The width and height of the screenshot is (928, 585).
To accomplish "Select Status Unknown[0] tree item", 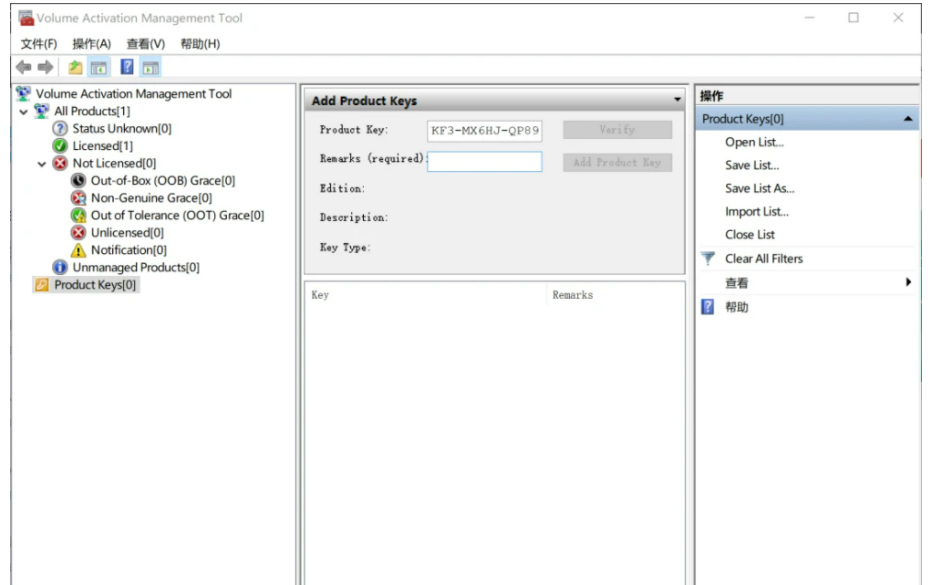I will [121, 128].
